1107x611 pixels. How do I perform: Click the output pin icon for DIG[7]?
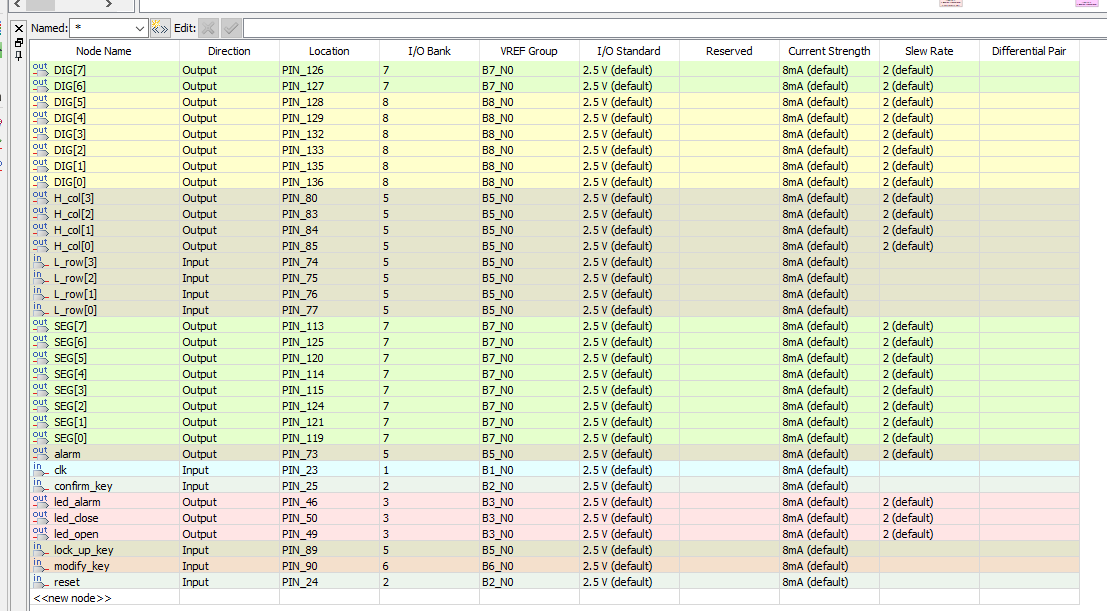pyautogui.click(x=40, y=69)
